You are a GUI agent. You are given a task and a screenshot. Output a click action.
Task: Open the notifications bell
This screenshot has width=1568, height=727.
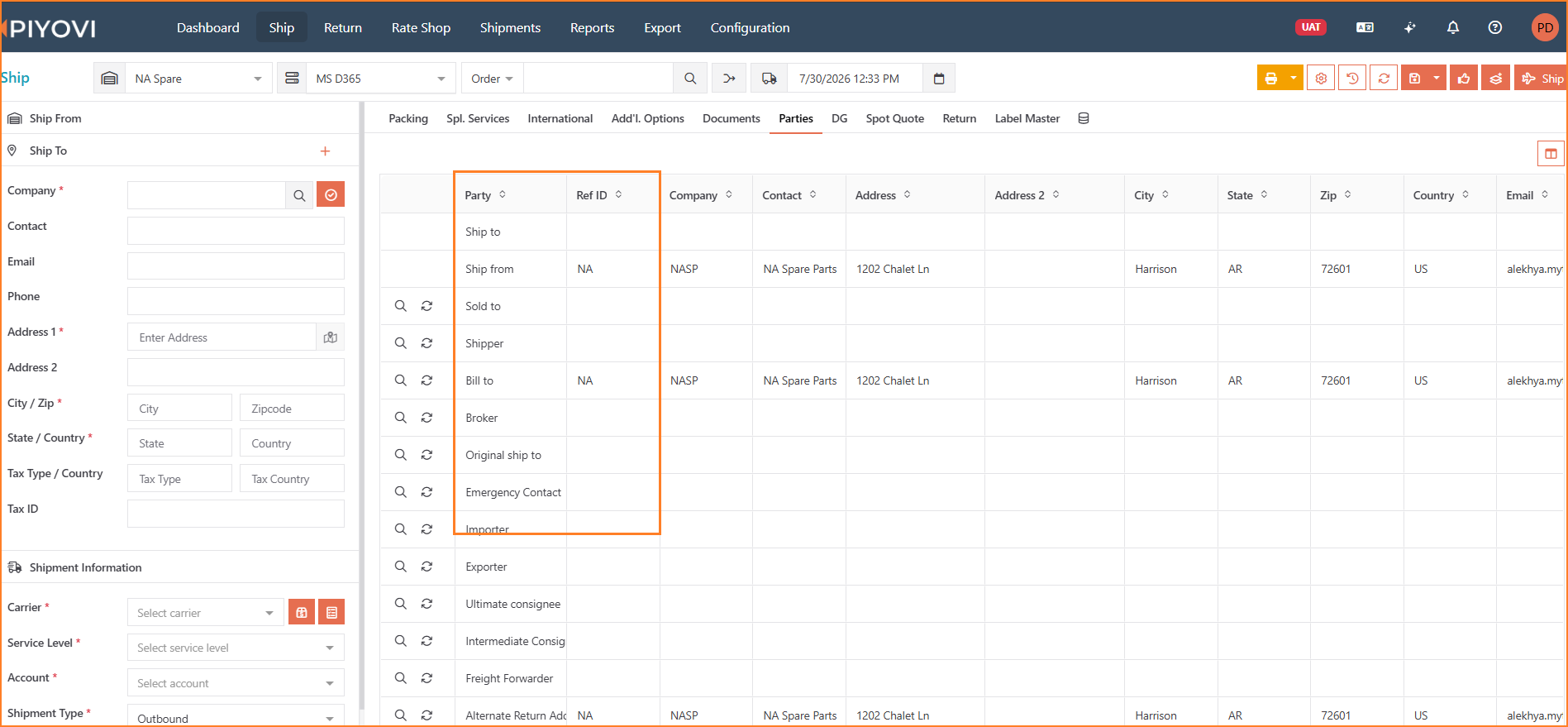click(1453, 27)
